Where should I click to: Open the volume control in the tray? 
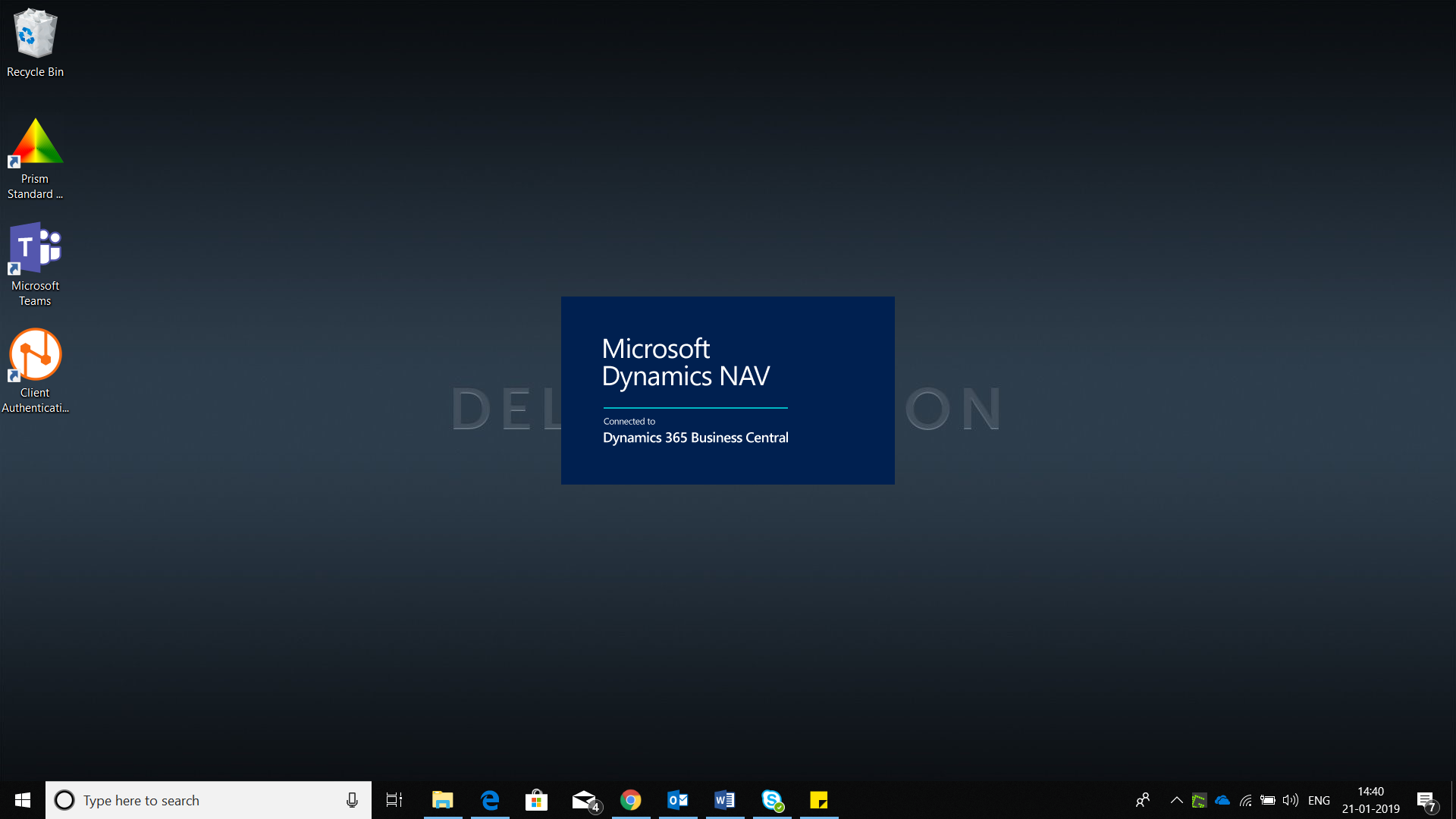[x=1291, y=800]
